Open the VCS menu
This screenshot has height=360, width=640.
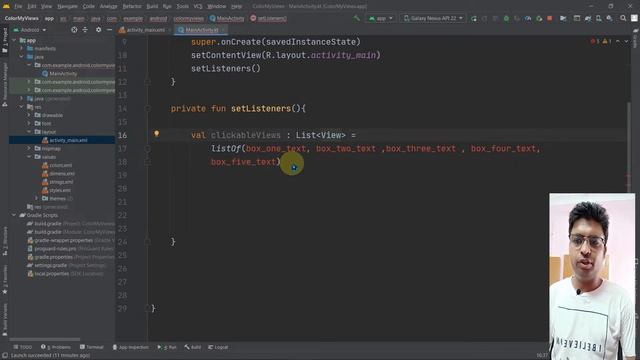(x=198, y=7)
